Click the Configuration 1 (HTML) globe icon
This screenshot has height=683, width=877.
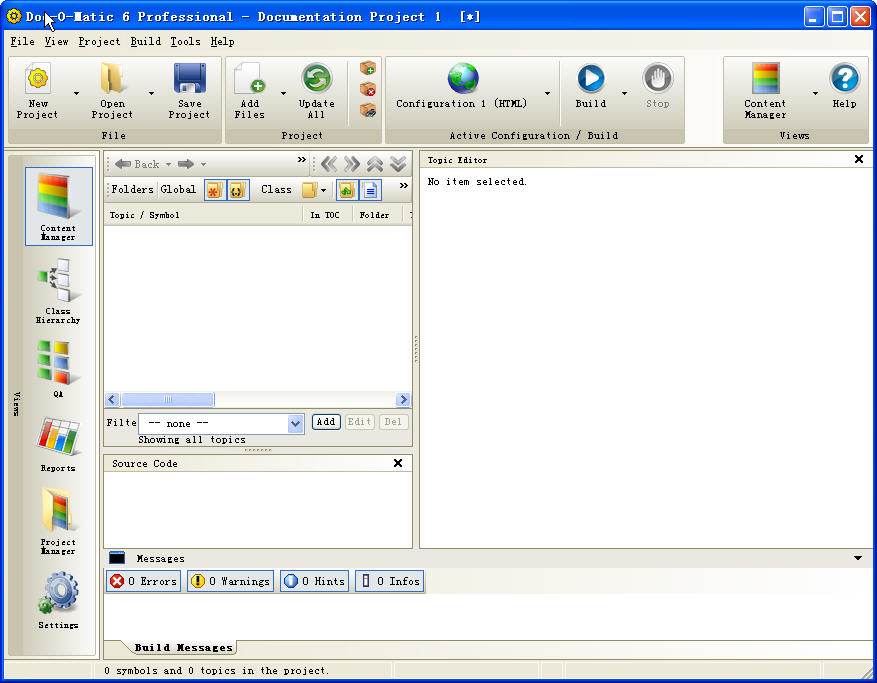463,78
